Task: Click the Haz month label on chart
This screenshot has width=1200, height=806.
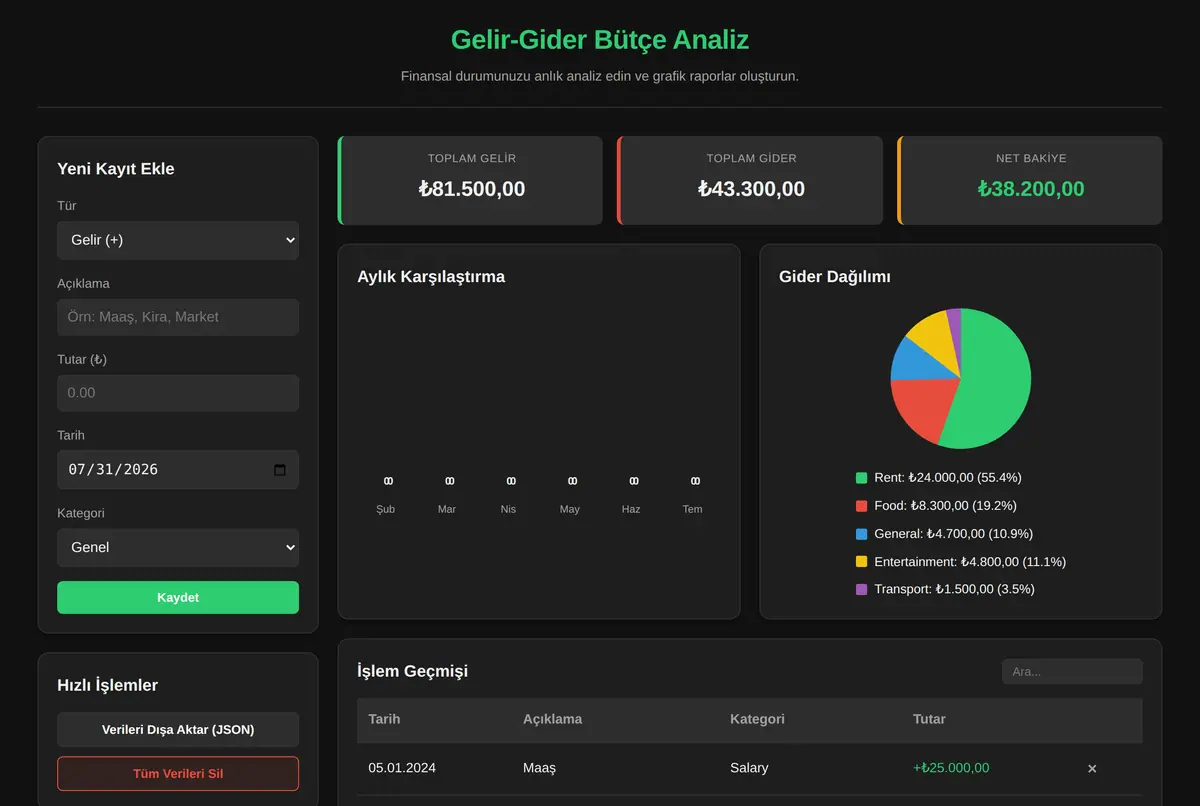Action: click(x=631, y=509)
